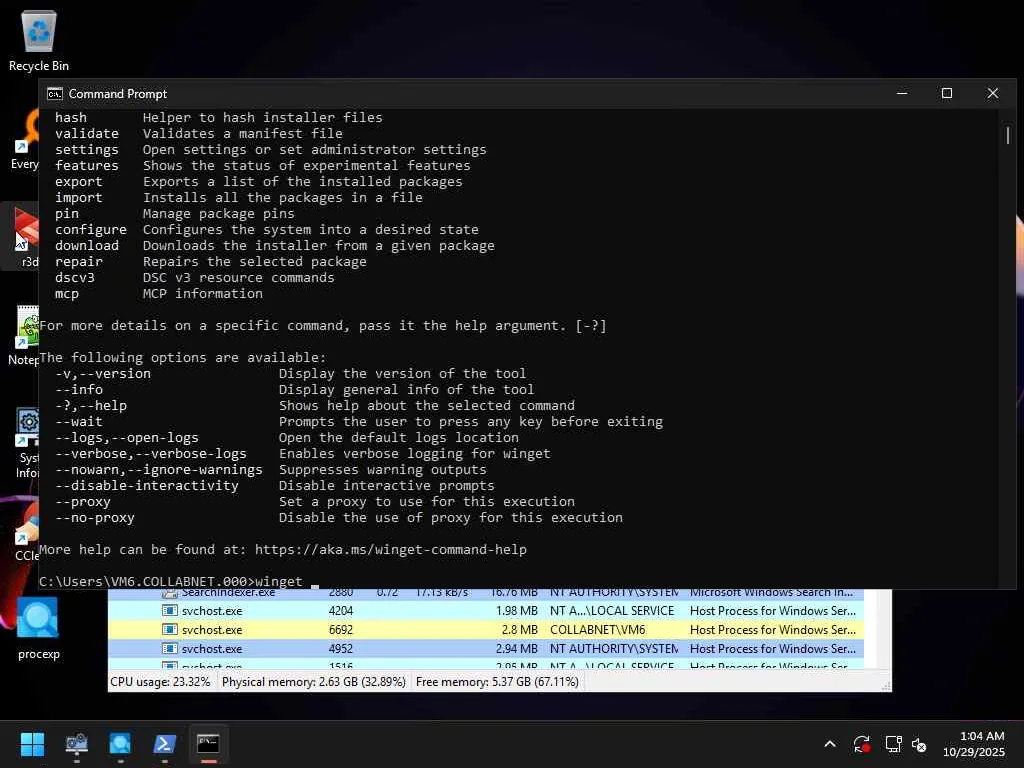Click the svchost.exe 4952 process icon

pyautogui.click(x=170, y=648)
